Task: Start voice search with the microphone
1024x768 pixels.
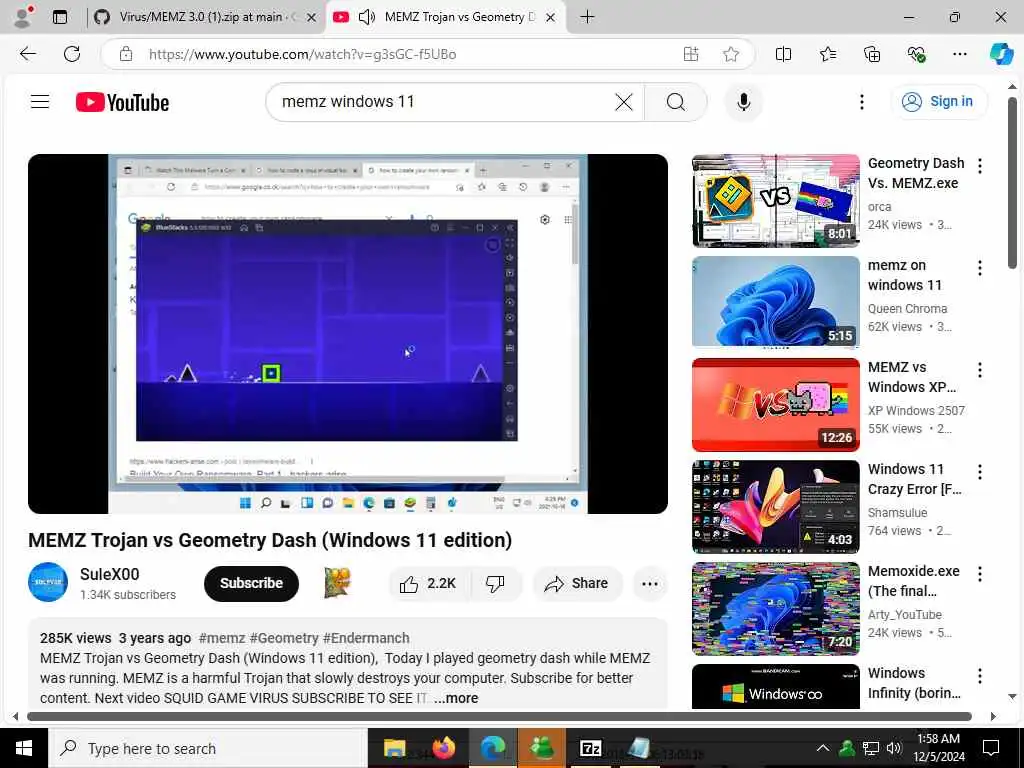Action: click(x=743, y=102)
